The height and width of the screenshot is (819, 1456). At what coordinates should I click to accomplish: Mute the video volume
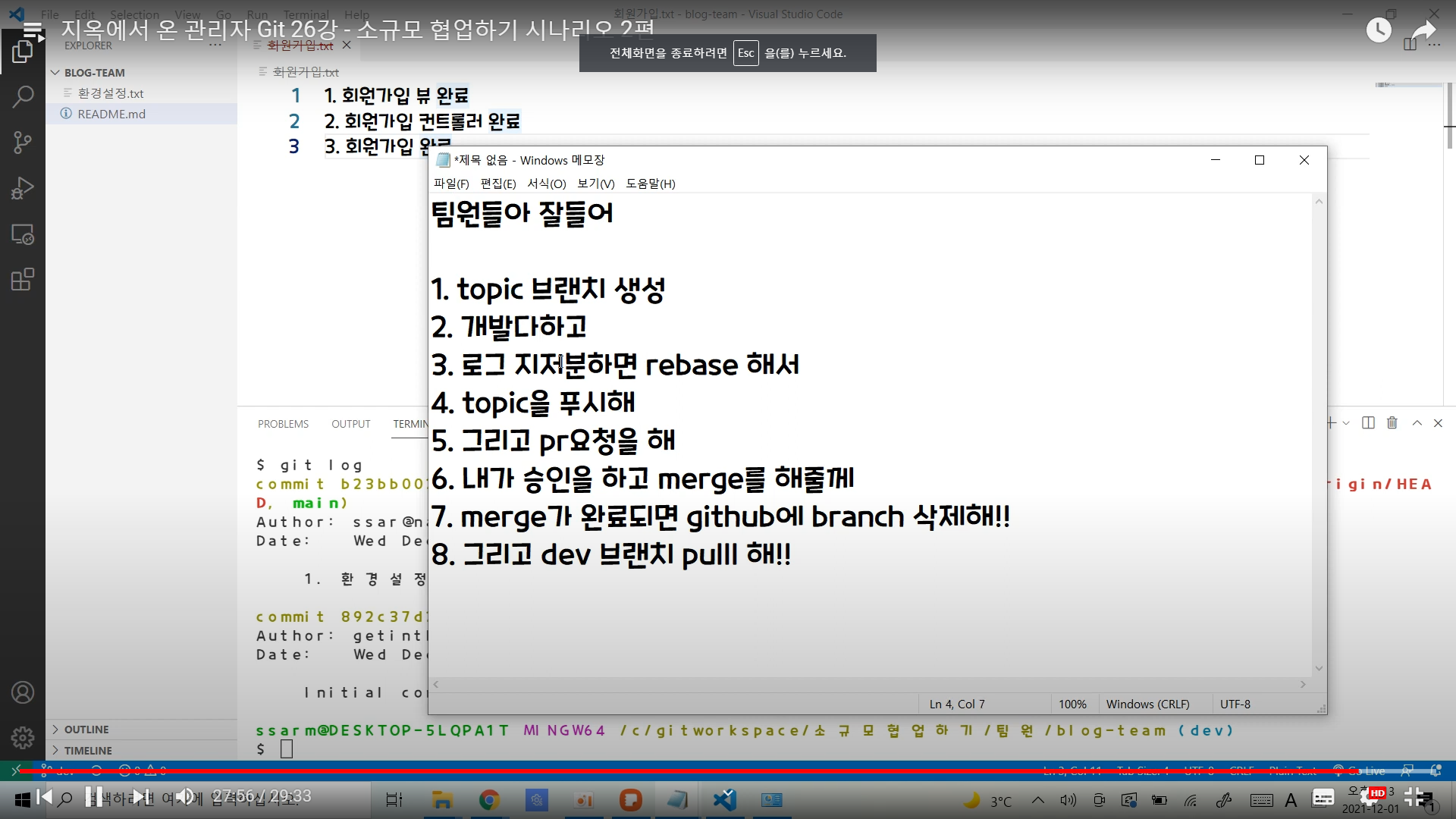click(185, 796)
